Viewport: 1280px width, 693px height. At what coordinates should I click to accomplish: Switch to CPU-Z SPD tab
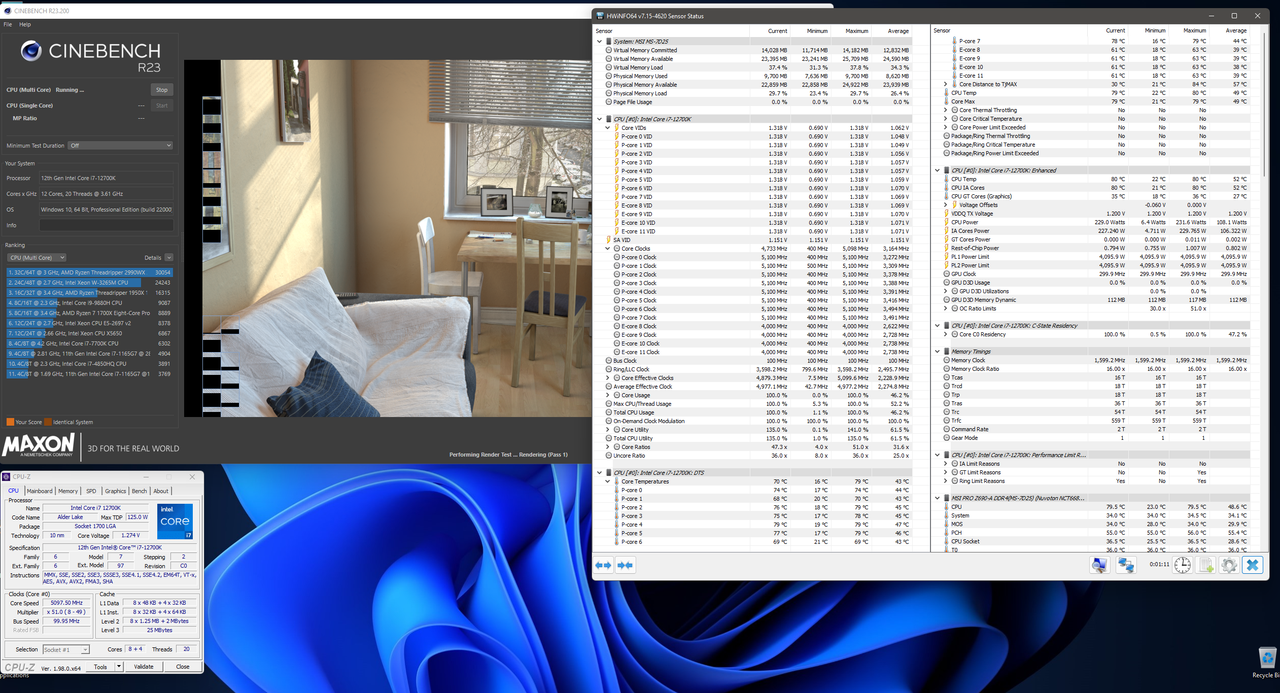click(x=91, y=491)
